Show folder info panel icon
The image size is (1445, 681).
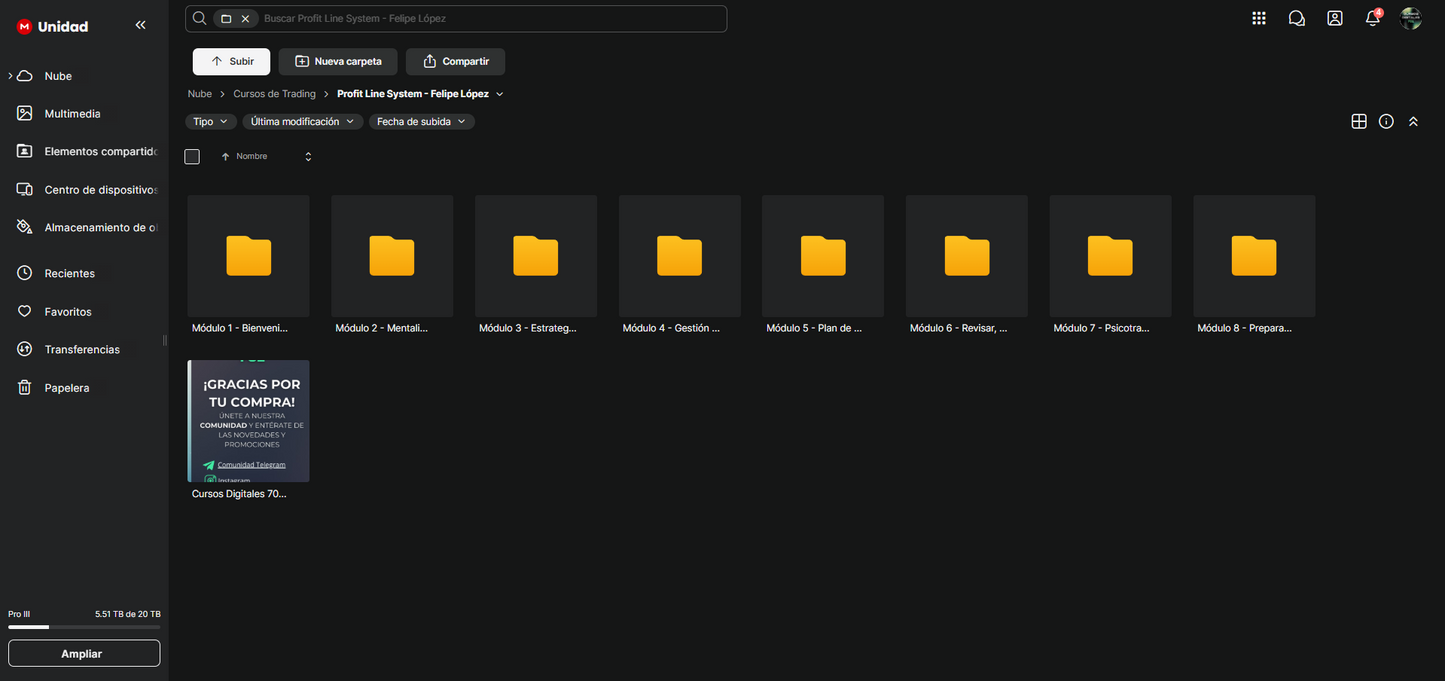[x=1386, y=121]
